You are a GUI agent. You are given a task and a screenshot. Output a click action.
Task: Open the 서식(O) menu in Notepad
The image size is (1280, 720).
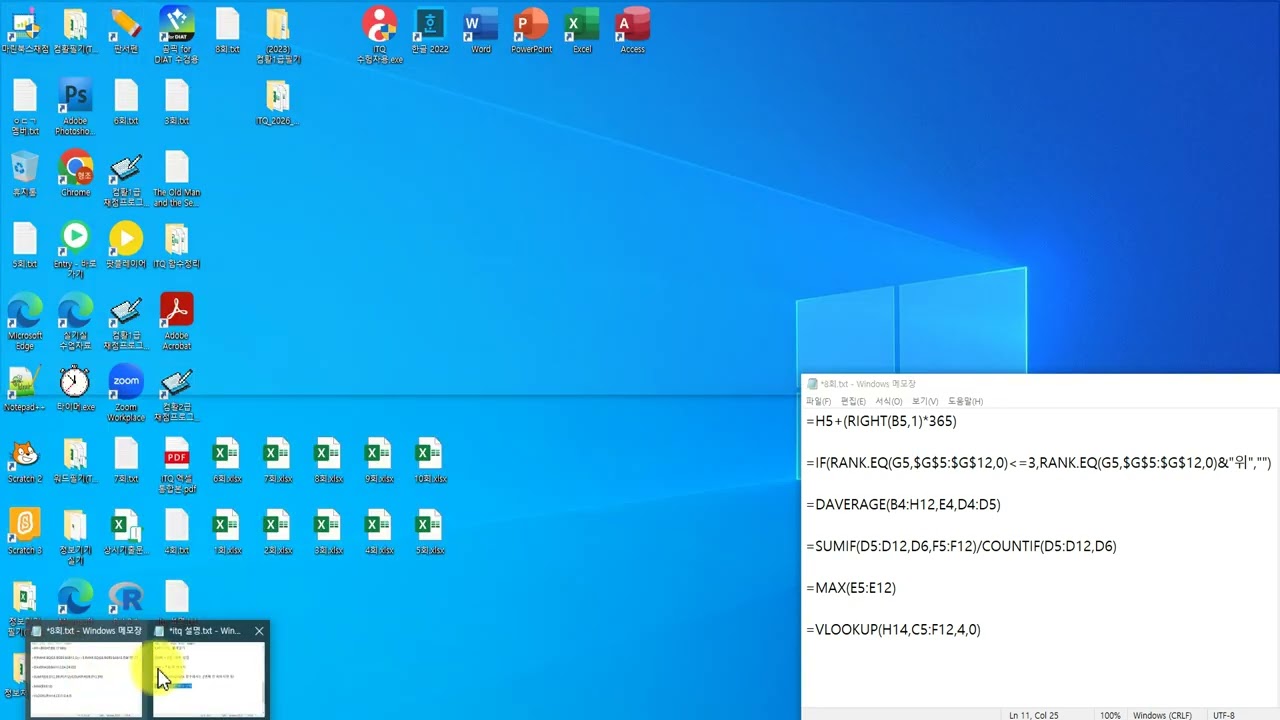pyautogui.click(x=889, y=401)
